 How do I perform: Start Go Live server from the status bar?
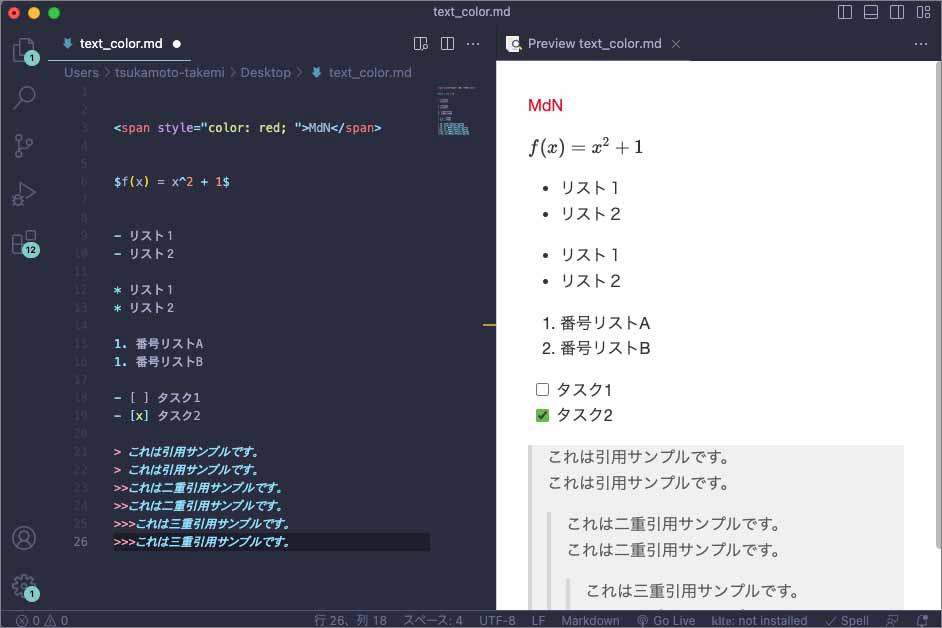click(666, 620)
